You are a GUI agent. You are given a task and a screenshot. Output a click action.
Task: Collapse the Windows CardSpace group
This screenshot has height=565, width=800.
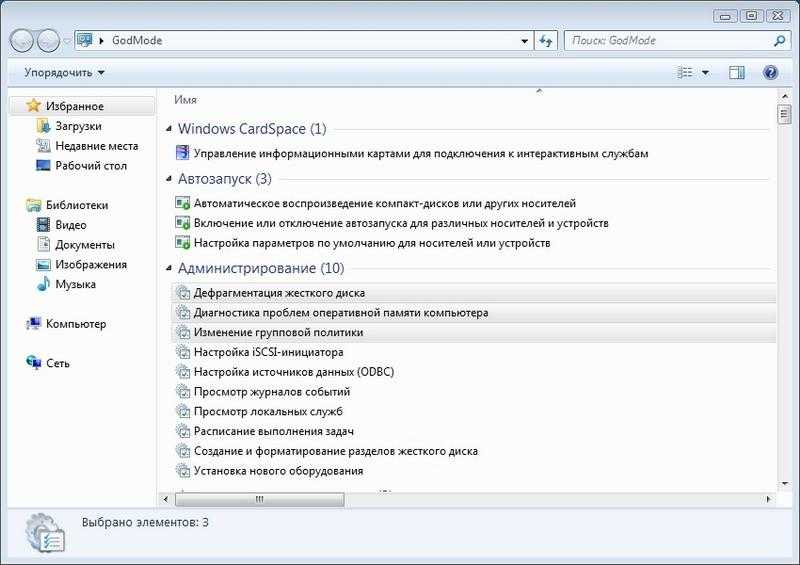pyautogui.click(x=169, y=129)
